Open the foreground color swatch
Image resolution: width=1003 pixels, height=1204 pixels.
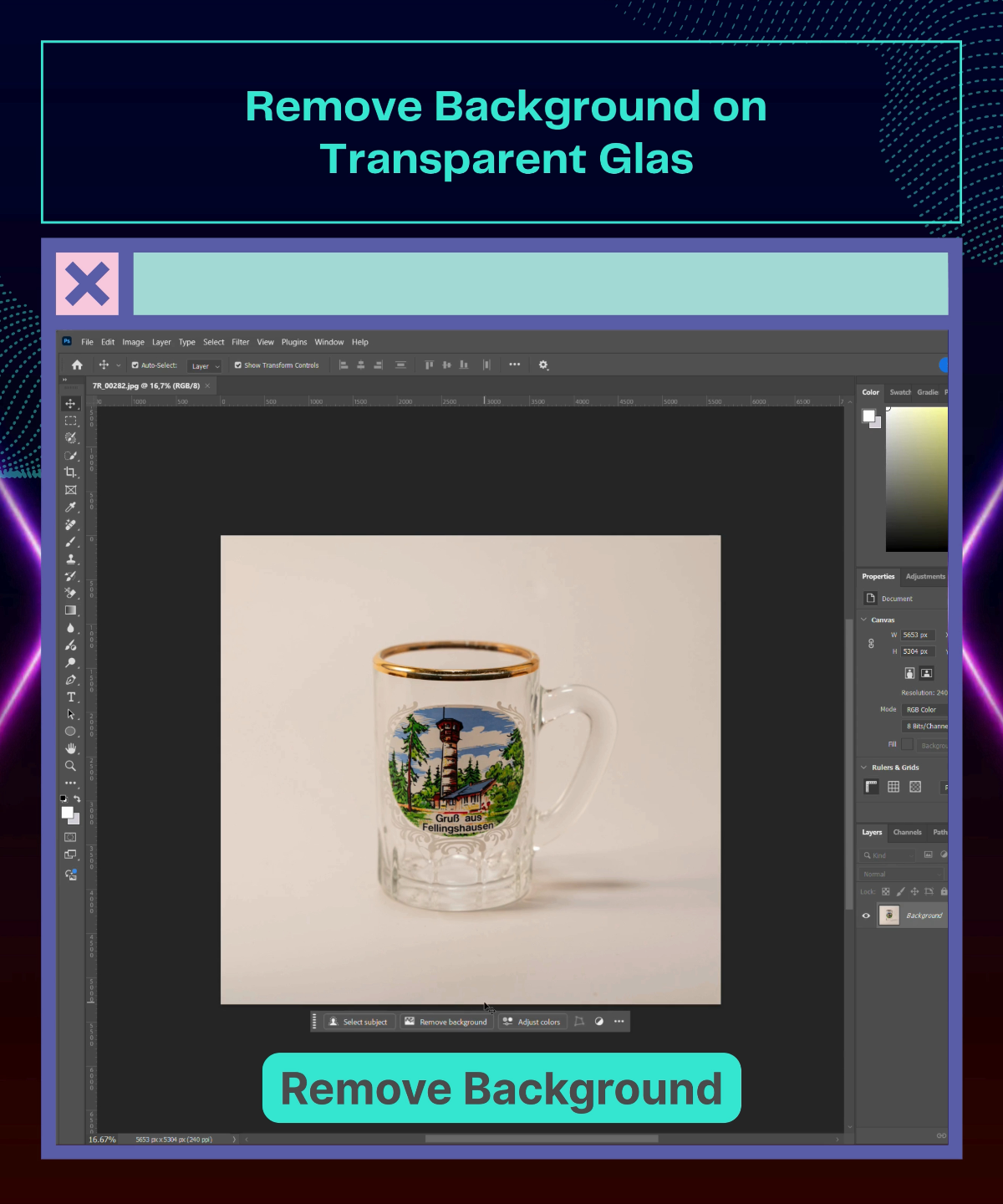(69, 813)
